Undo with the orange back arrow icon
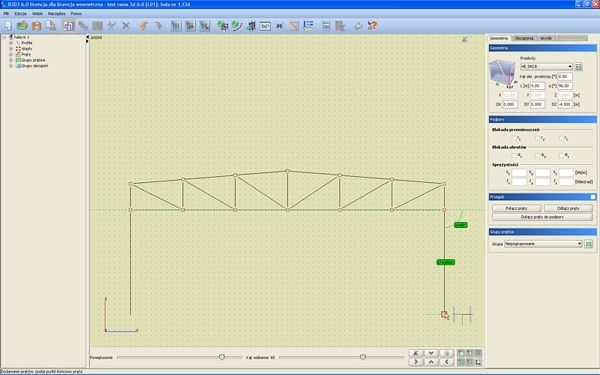 pyautogui.click(x=144, y=26)
